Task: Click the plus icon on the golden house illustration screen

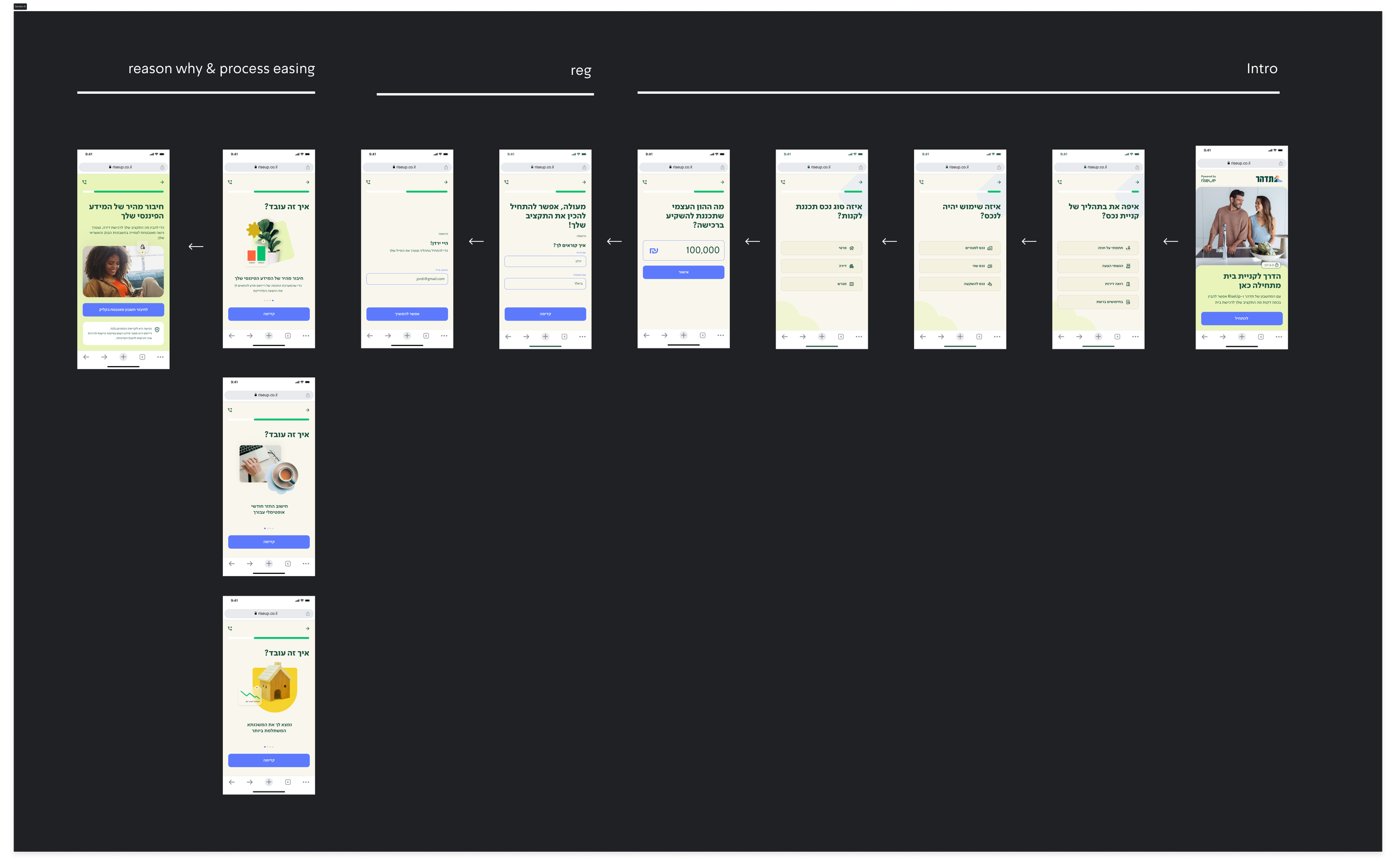Action: [x=268, y=782]
